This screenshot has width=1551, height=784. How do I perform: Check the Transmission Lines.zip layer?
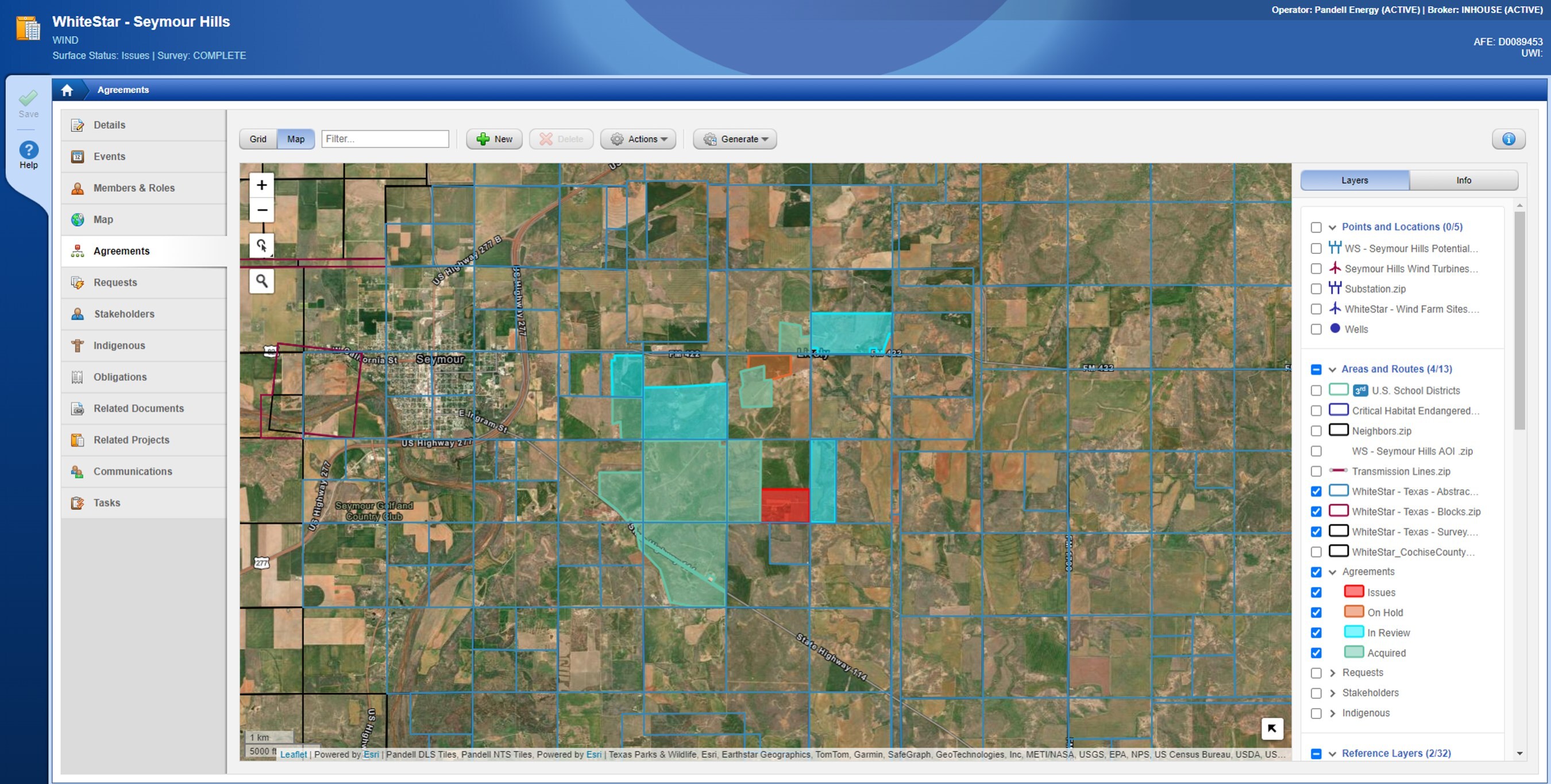(x=1315, y=472)
